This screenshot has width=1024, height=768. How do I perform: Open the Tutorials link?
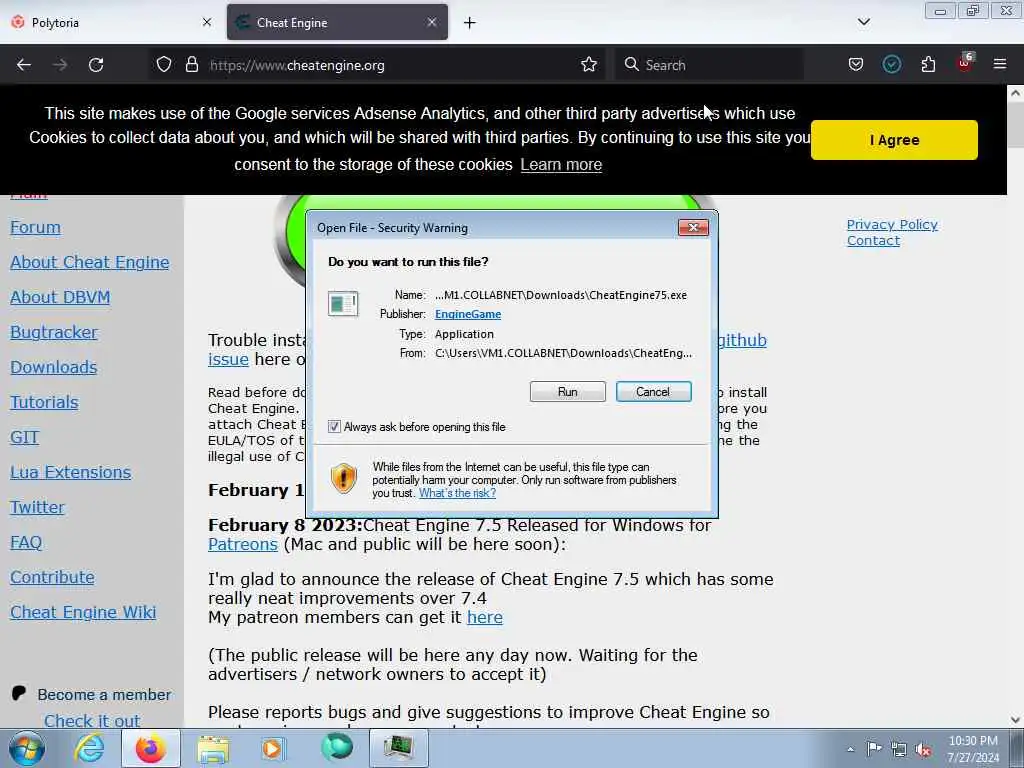(x=44, y=402)
